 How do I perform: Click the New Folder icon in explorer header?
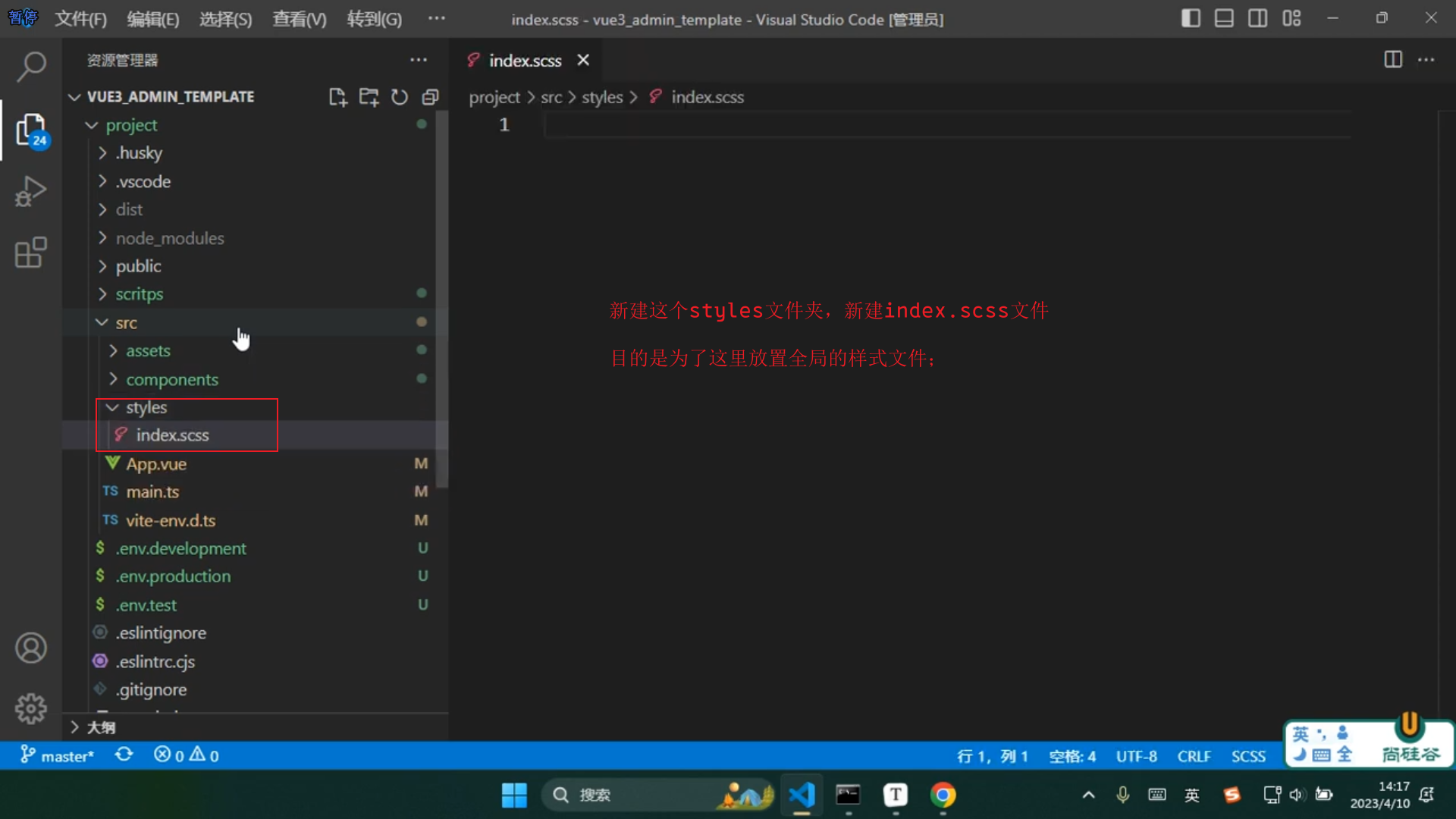pos(369,97)
